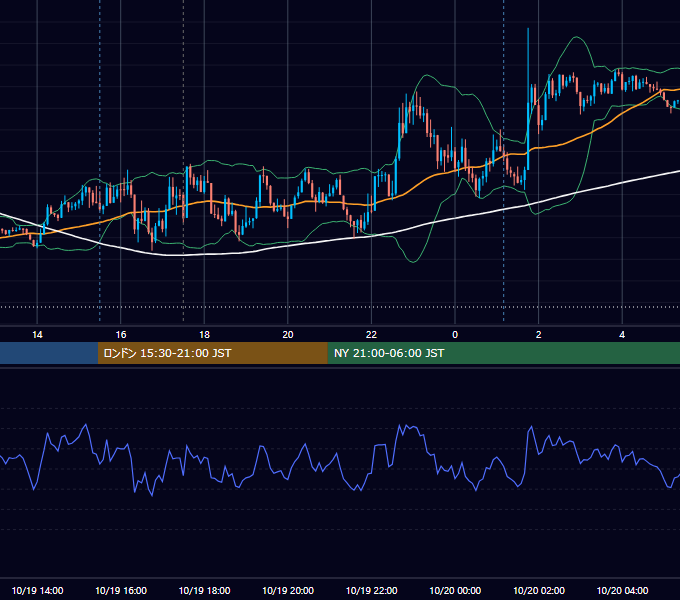The image size is (680, 600).
Task: Click the 10/19 20:00 timestamp label
Action: click(x=288, y=590)
